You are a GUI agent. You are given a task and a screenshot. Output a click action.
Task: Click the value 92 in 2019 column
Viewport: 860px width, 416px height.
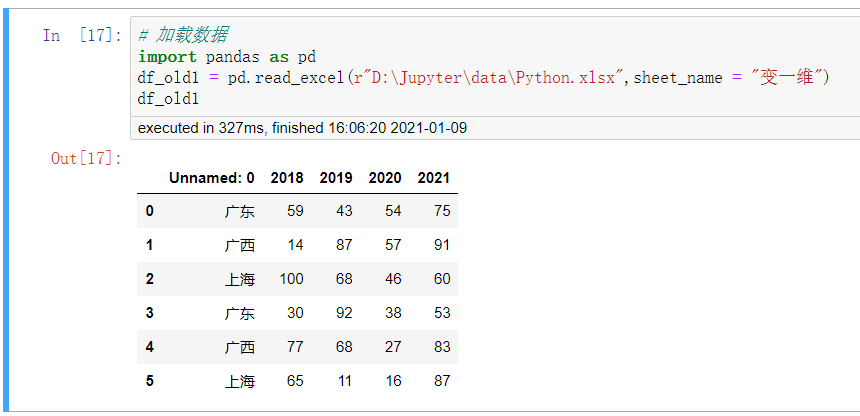343,313
